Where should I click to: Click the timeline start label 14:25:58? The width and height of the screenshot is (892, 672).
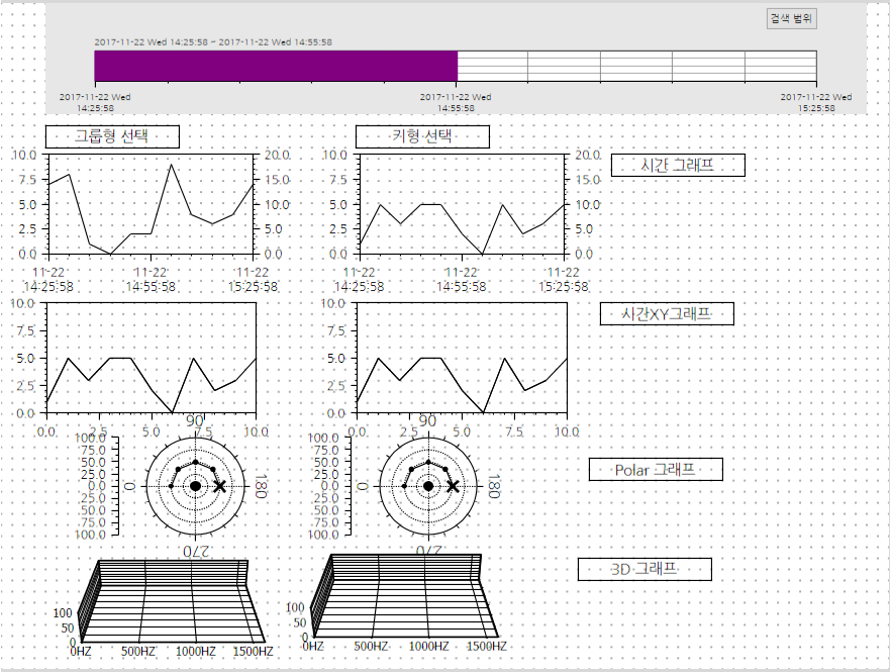(x=95, y=102)
